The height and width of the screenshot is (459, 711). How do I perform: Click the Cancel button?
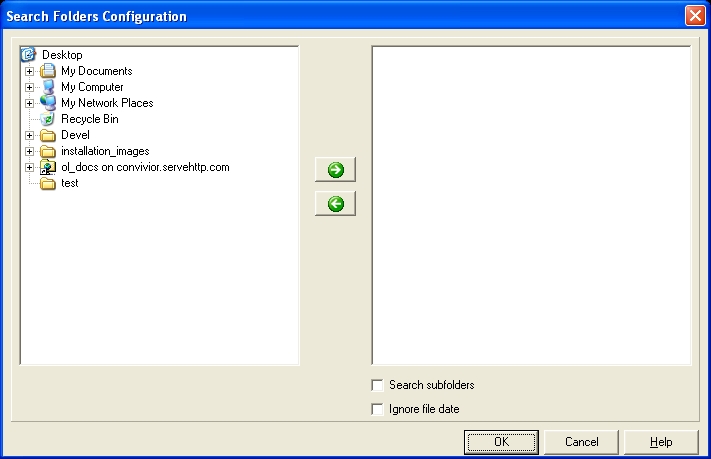click(581, 442)
